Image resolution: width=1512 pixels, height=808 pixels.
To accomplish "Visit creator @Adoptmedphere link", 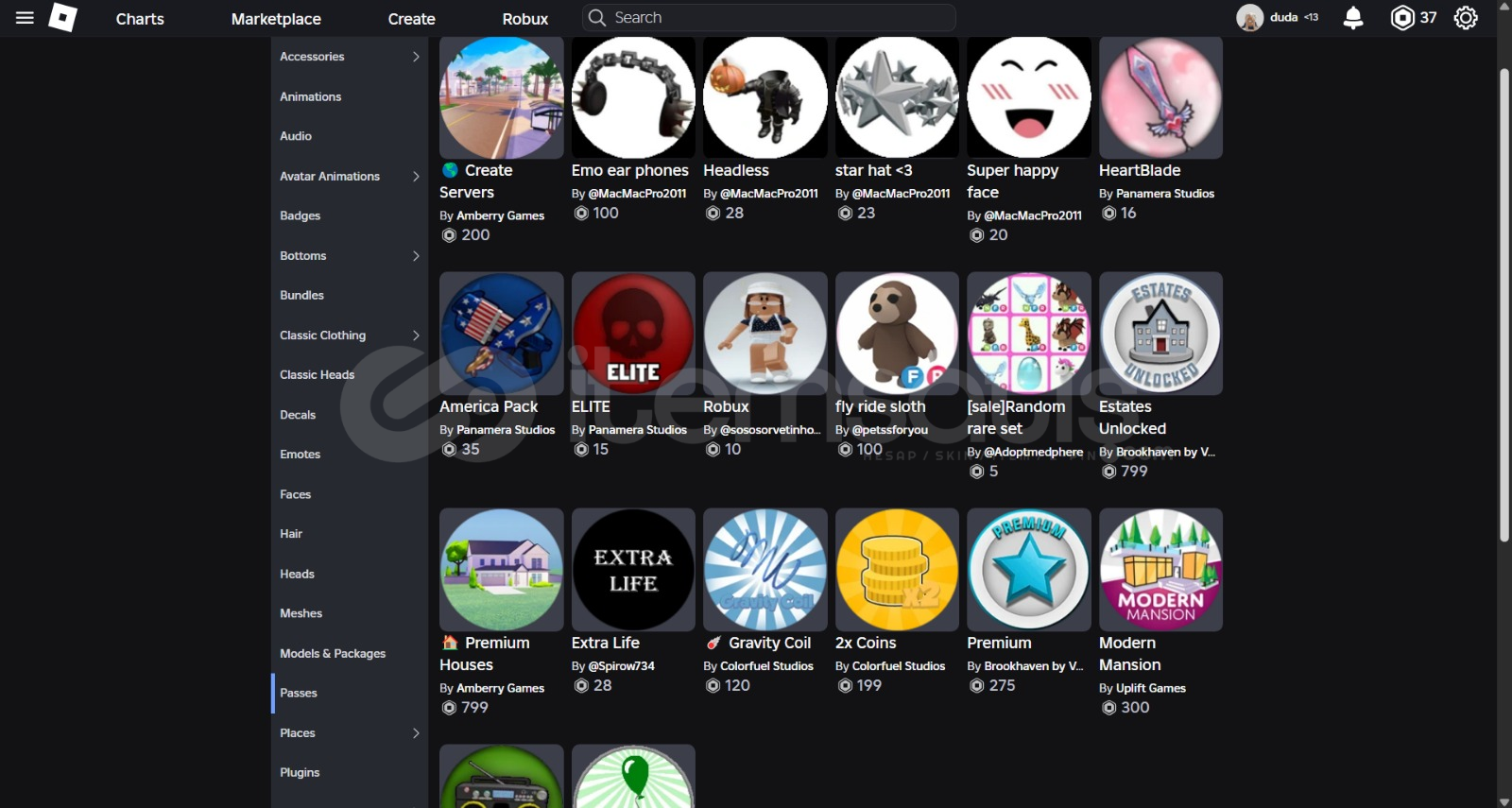I will click(1034, 452).
